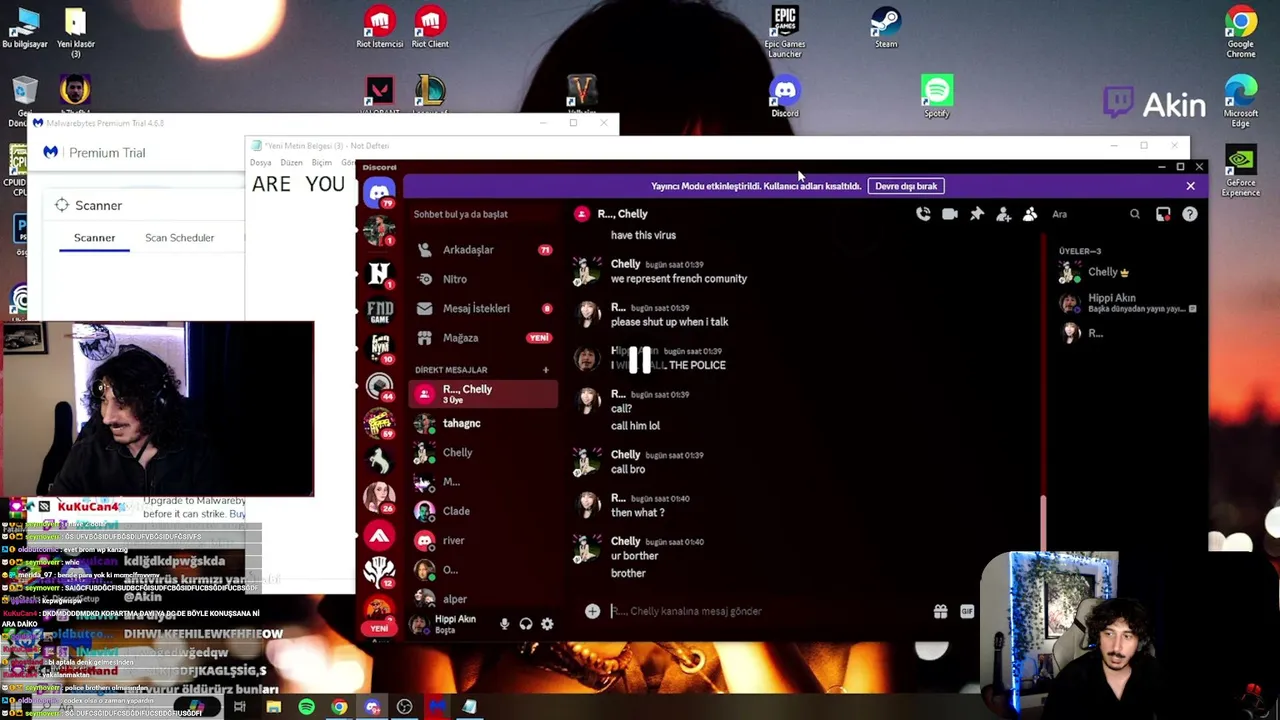Open Riot İstemcisi desktop shortcut

pyautogui.click(x=379, y=28)
